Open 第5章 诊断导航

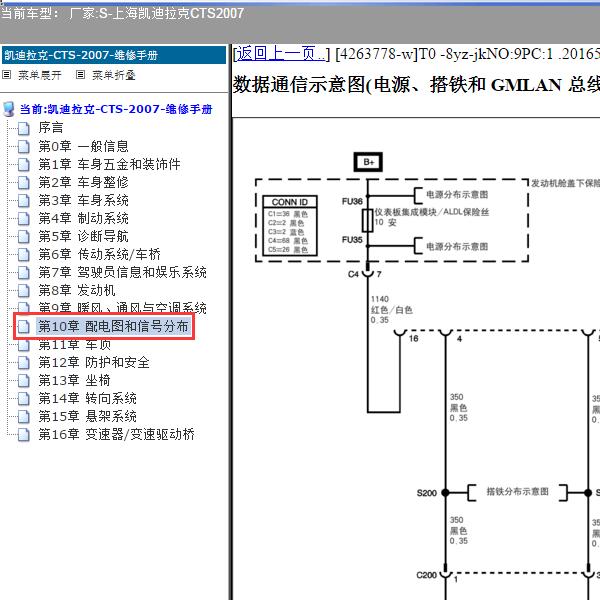[83, 236]
